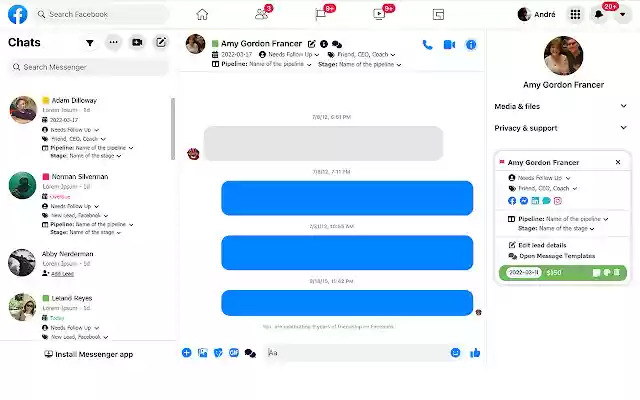640x400 pixels.
Task: Click the 2022-03-17 date in chat header
Action: [x=236, y=54]
